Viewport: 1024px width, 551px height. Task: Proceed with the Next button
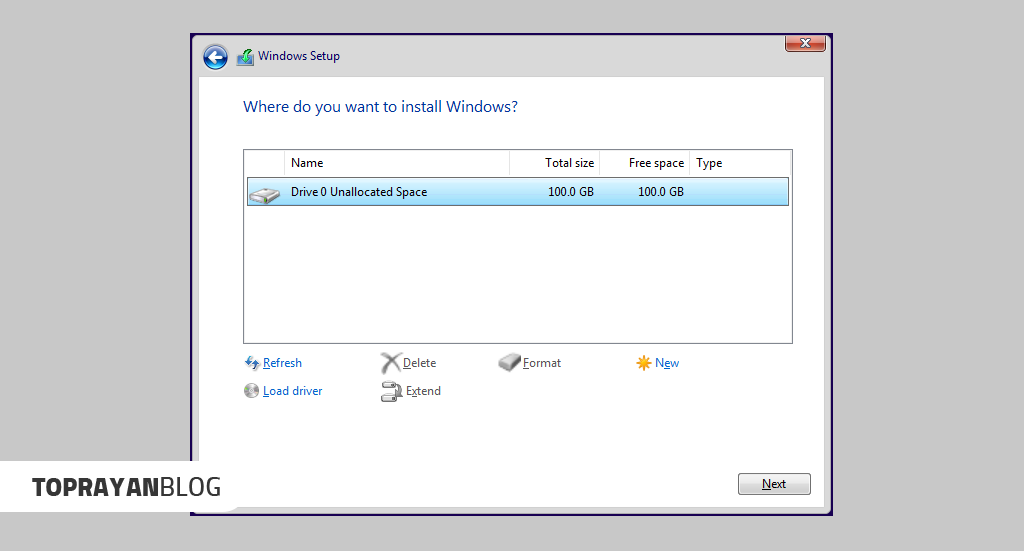pos(774,484)
